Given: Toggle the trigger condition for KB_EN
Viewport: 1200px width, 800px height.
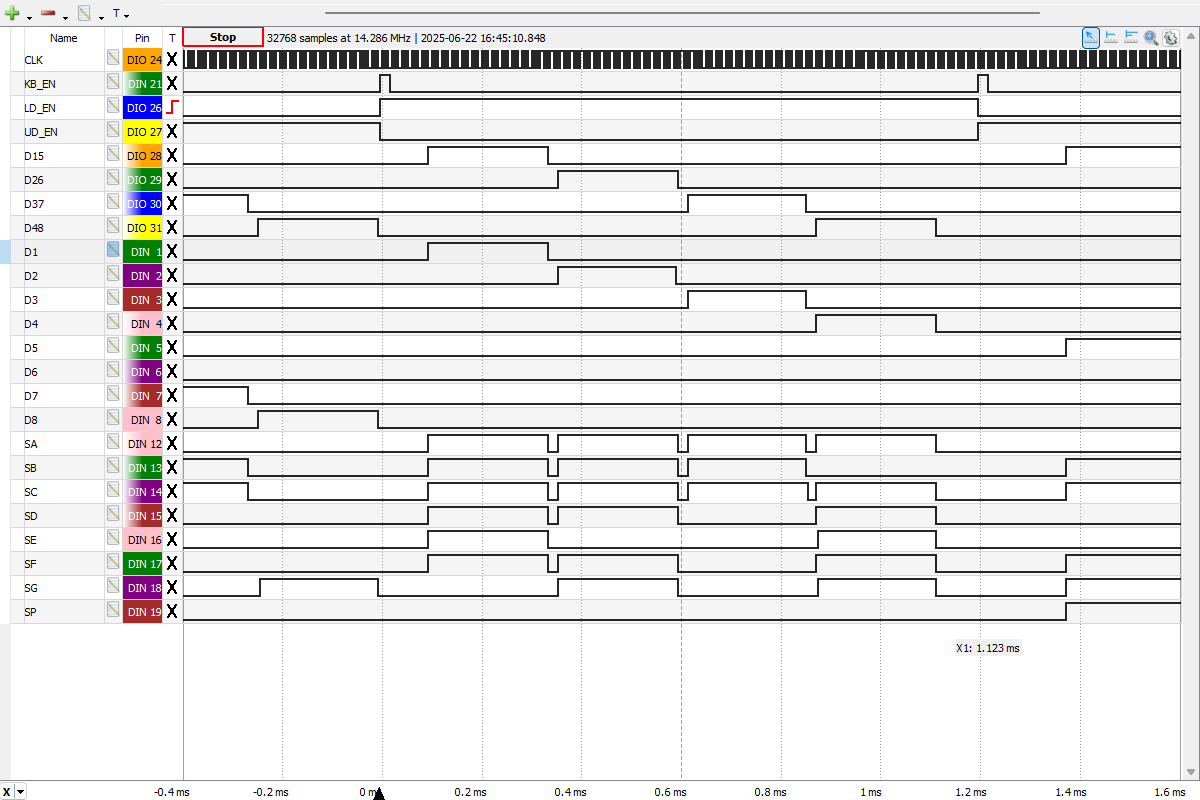Looking at the screenshot, I should 172,84.
